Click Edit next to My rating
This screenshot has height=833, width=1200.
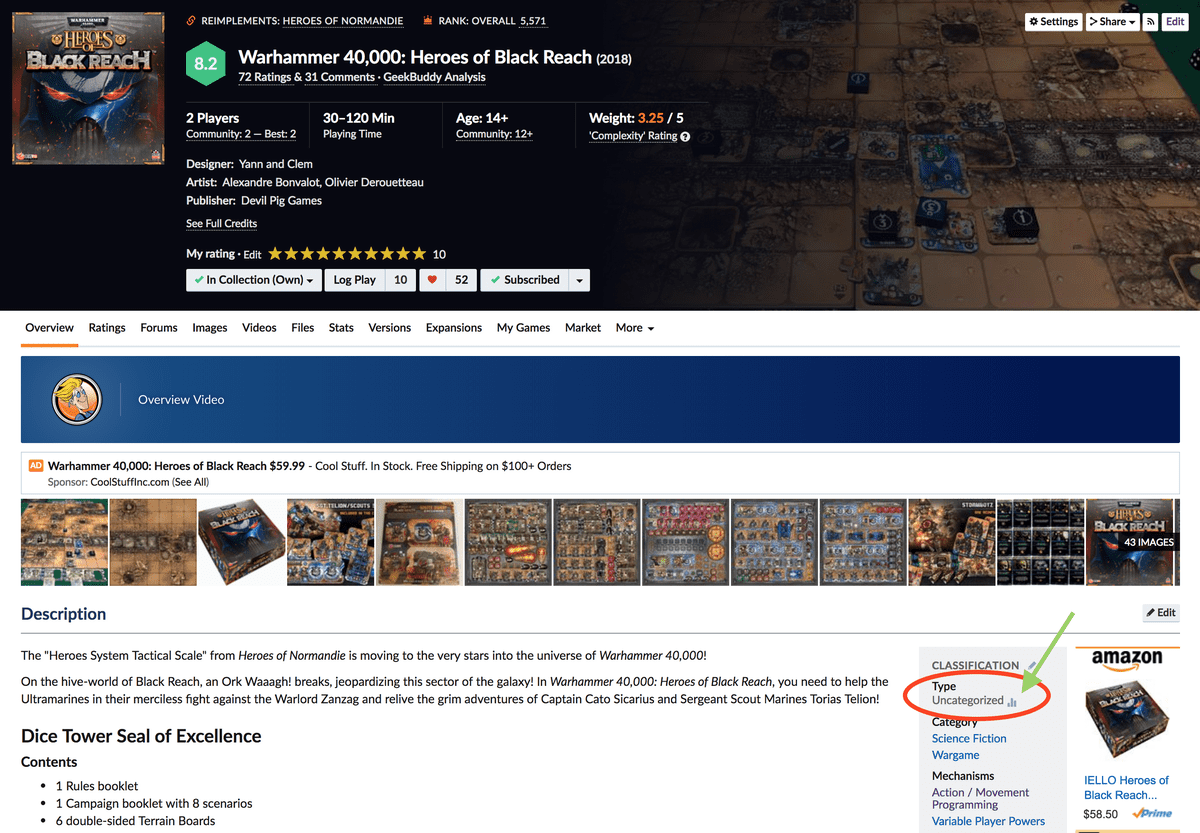click(x=252, y=255)
